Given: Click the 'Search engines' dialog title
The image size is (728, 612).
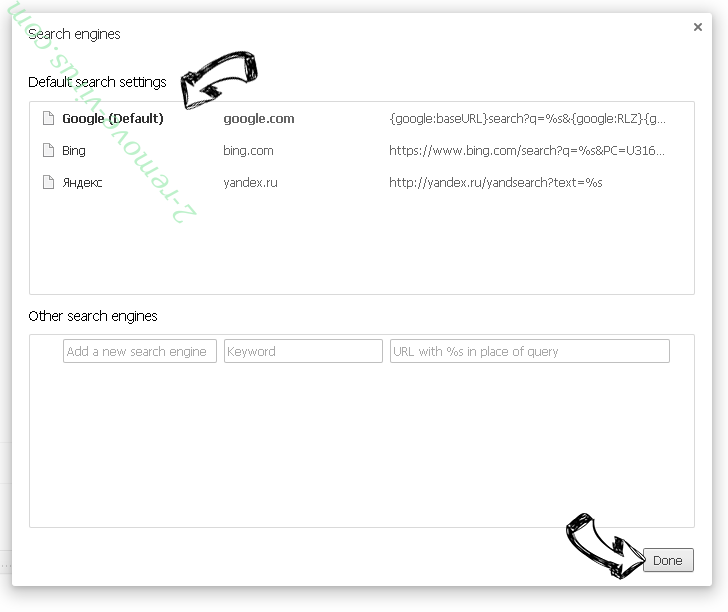Looking at the screenshot, I should coord(74,34).
